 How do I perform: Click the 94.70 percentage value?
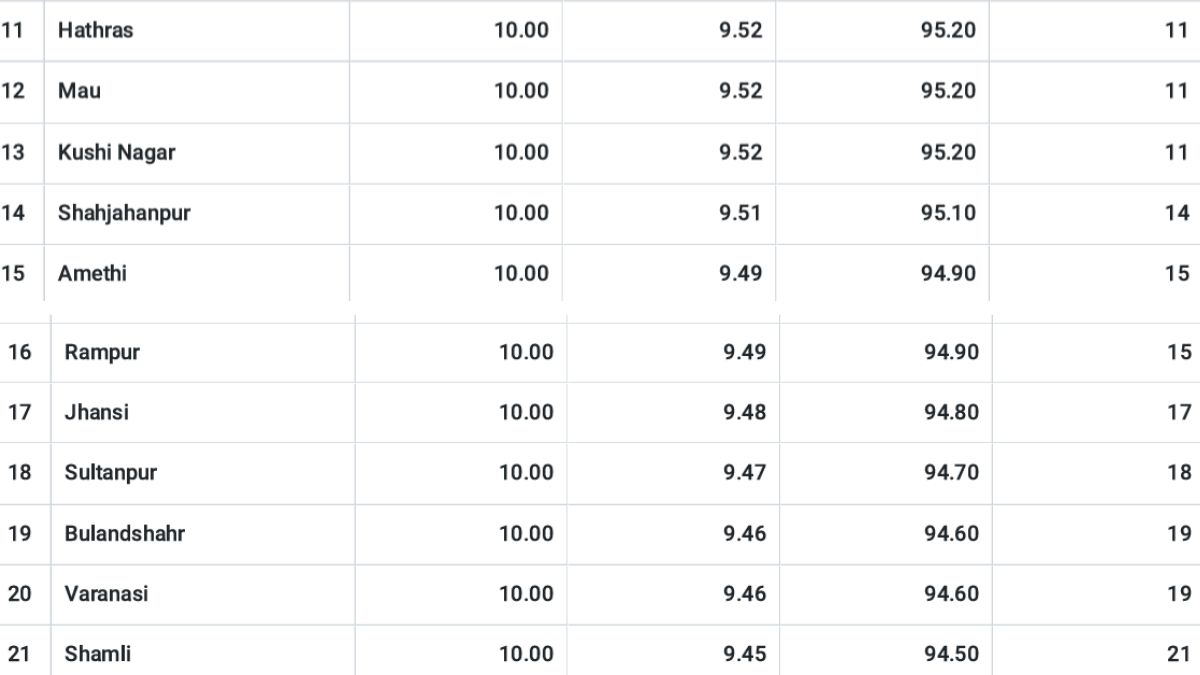(951, 473)
